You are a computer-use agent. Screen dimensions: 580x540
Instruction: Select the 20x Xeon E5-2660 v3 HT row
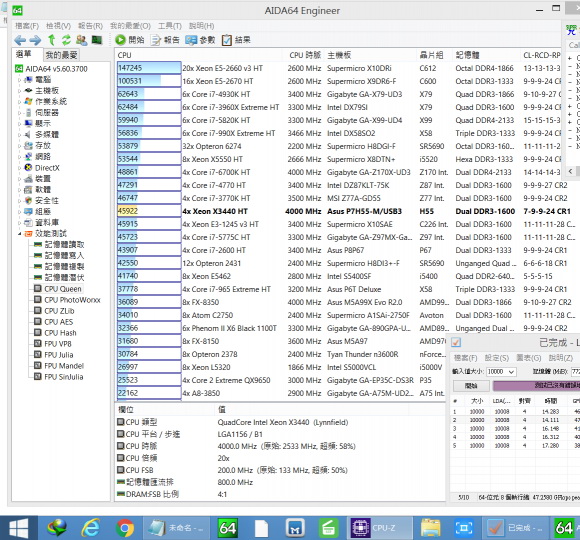click(x=339, y=68)
